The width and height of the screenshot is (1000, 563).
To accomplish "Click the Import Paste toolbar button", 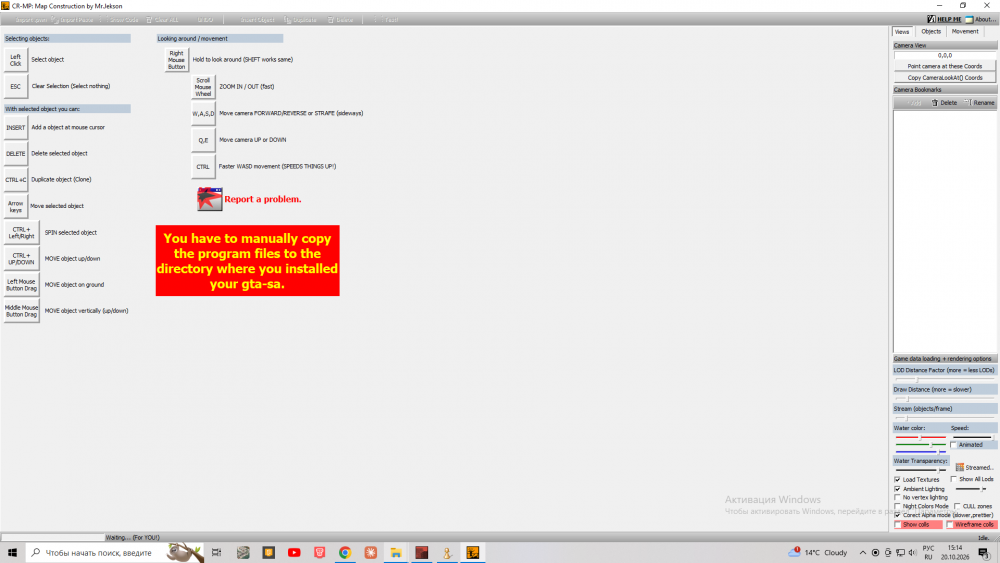I will [x=72, y=20].
